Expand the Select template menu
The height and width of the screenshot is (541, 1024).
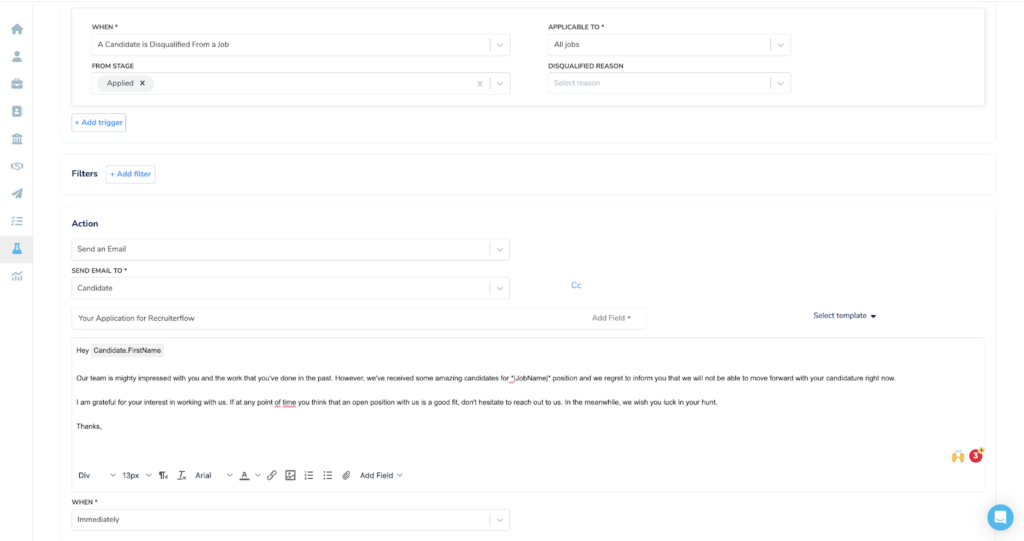[x=844, y=316]
